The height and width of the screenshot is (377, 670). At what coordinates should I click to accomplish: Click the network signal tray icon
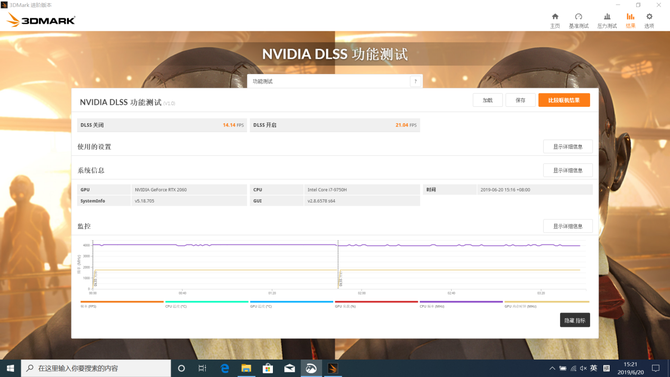tap(573, 368)
